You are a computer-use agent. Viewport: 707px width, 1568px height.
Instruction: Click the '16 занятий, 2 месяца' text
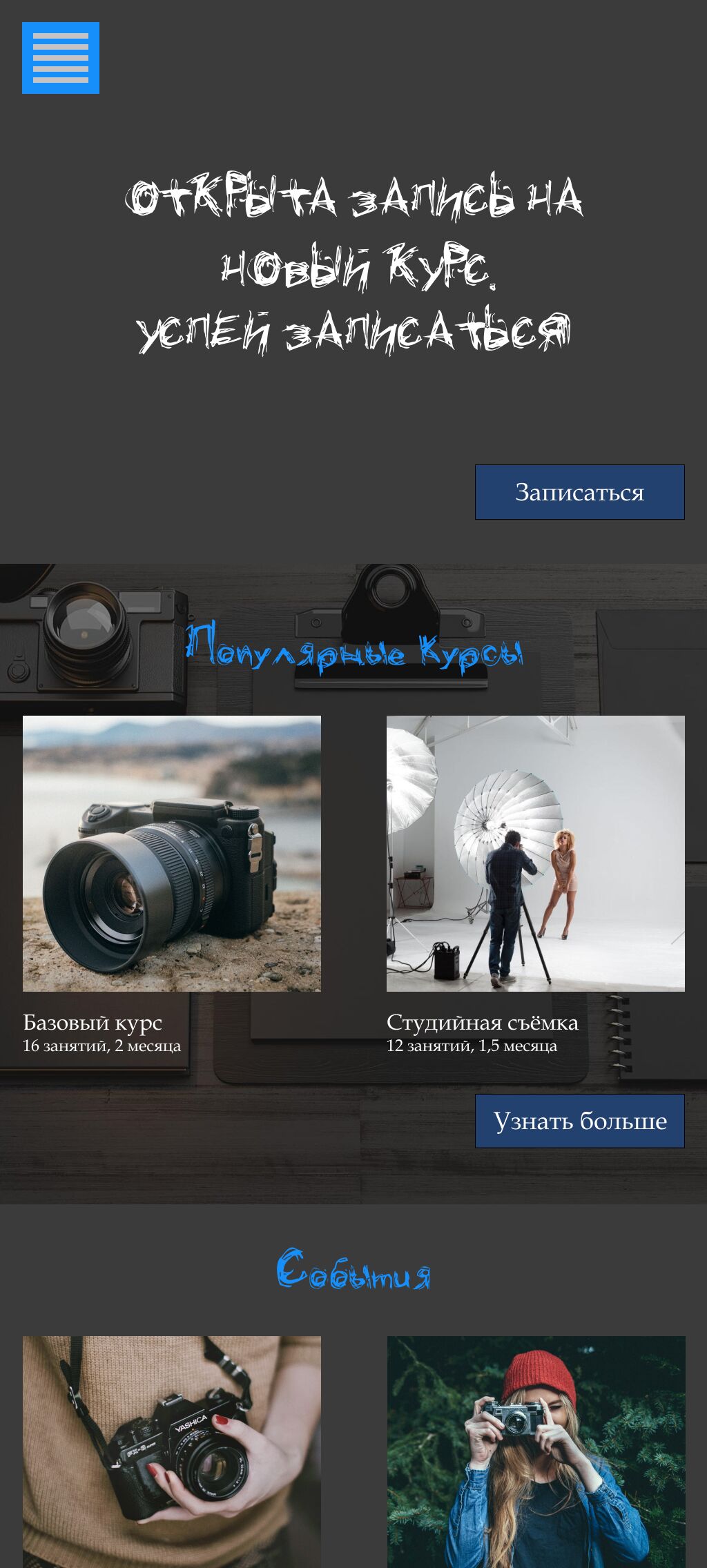[x=102, y=1046]
